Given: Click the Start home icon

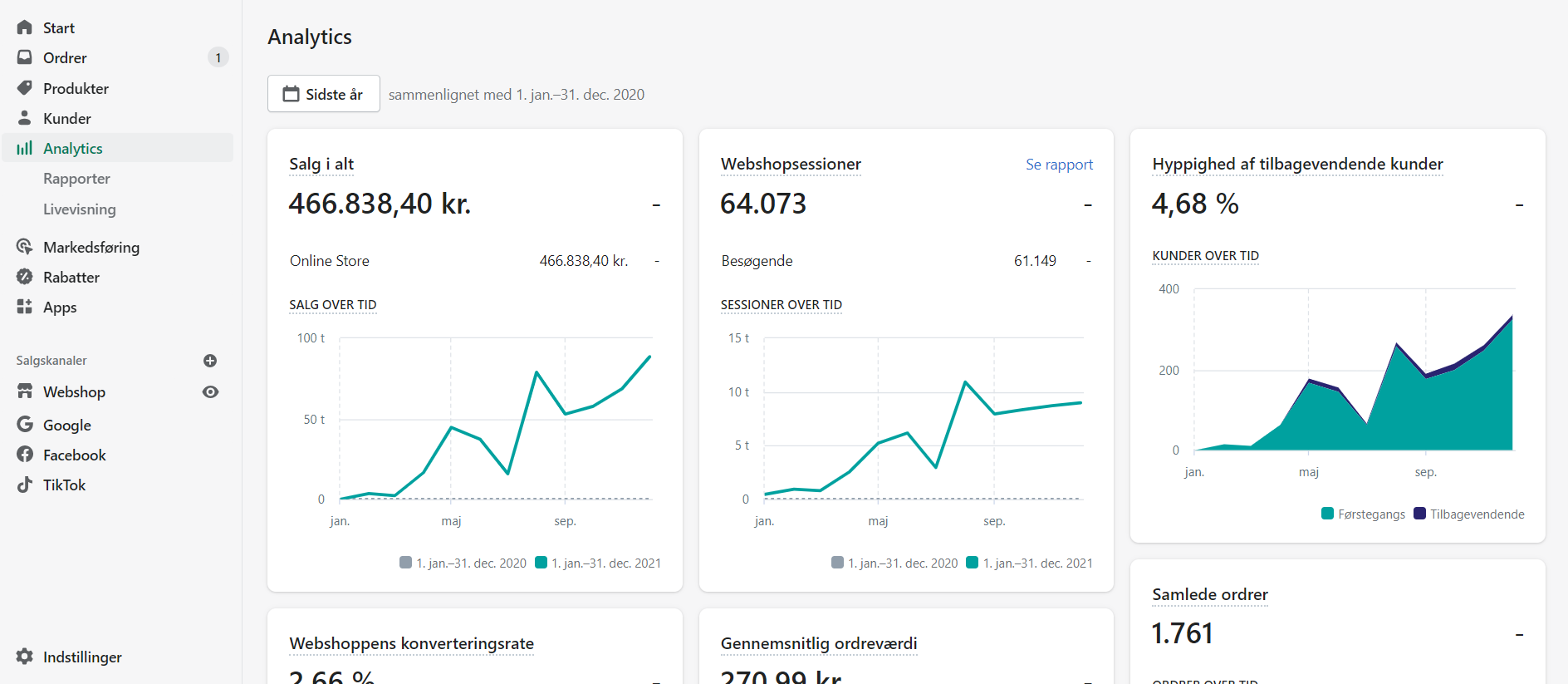Looking at the screenshot, I should pyautogui.click(x=25, y=27).
